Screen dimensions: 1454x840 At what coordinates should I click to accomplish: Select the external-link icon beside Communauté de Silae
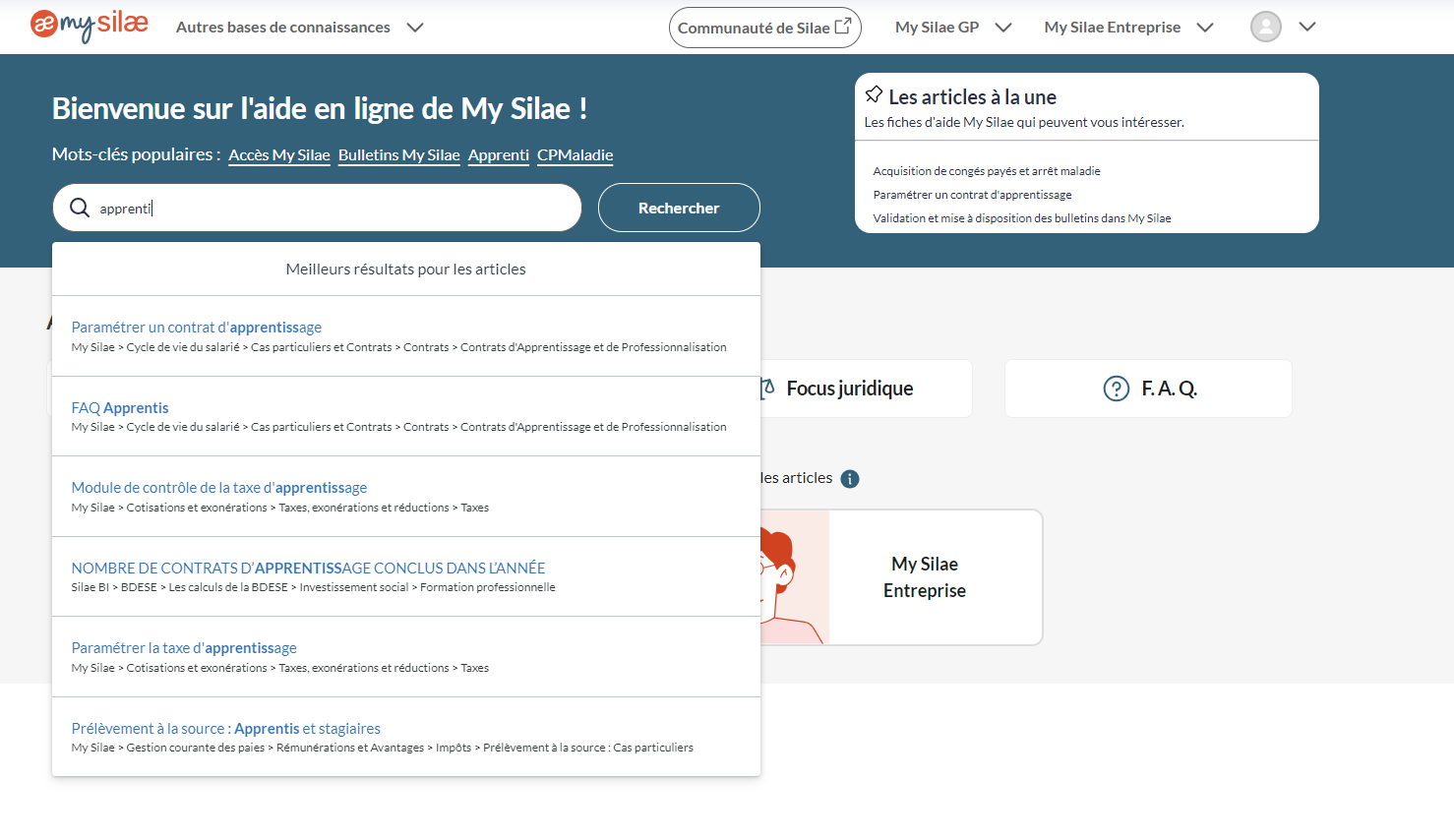pos(844,27)
